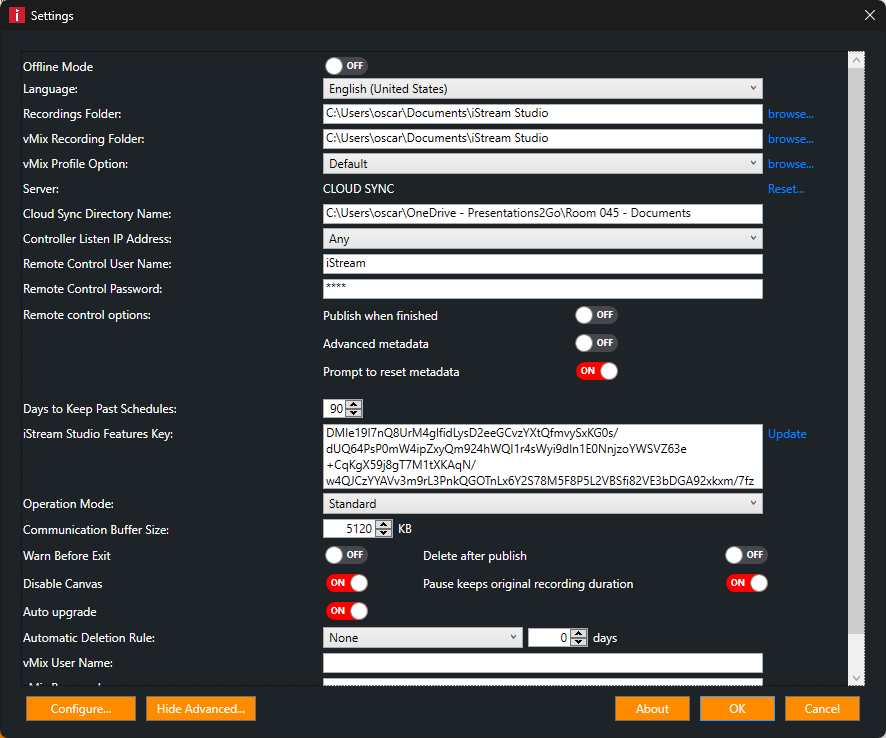Toggle Warn Before Exit switch
Image resolution: width=886 pixels, height=738 pixels.
coord(346,555)
